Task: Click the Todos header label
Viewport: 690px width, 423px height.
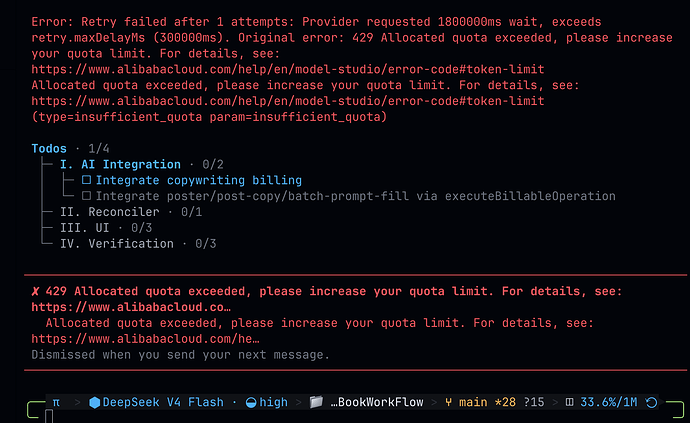Action: [x=49, y=149]
